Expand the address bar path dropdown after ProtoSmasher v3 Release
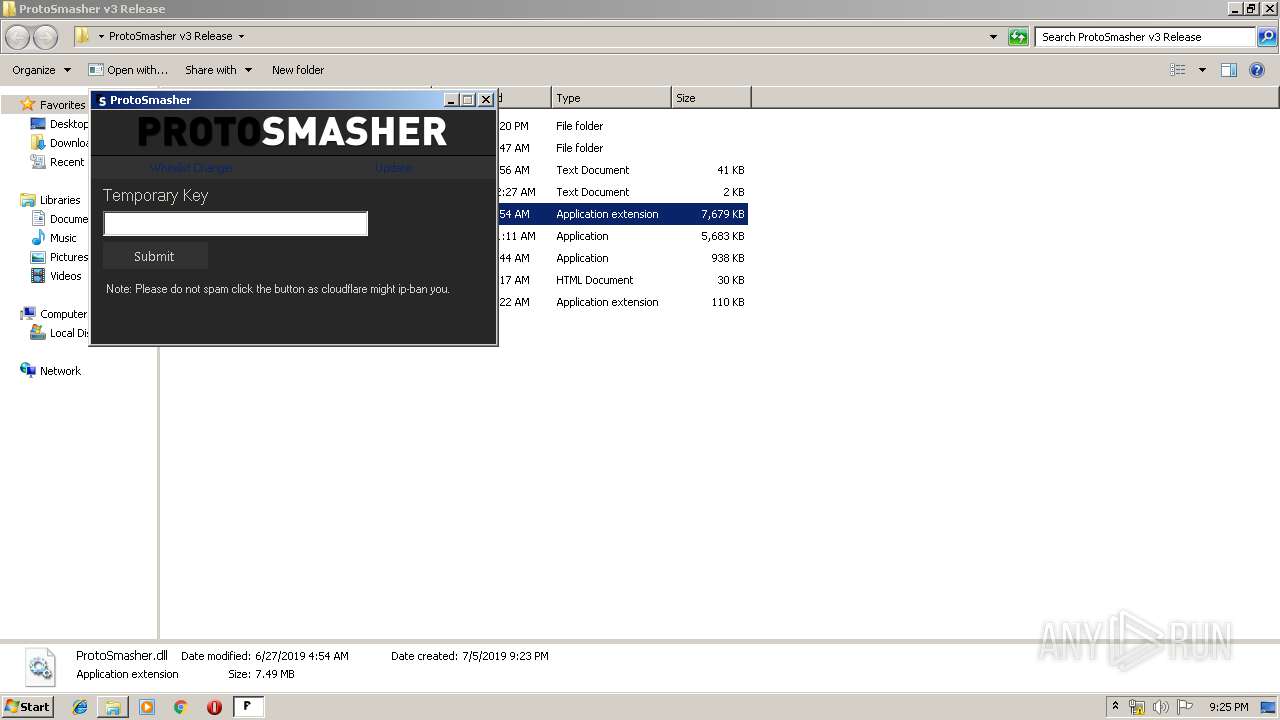 [241, 36]
